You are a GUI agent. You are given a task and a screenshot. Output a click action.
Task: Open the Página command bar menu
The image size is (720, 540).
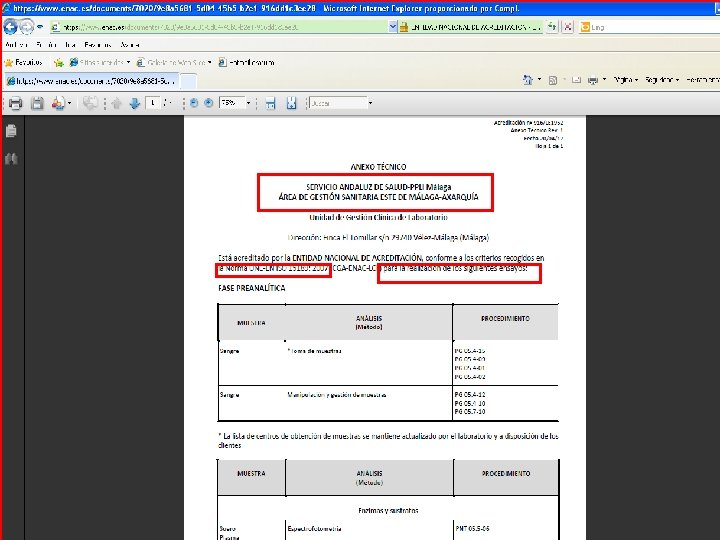click(626, 80)
